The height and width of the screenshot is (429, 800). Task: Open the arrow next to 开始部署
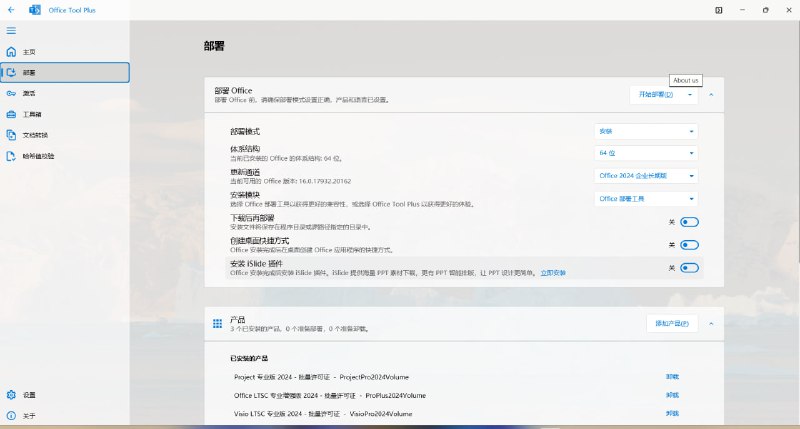point(690,95)
